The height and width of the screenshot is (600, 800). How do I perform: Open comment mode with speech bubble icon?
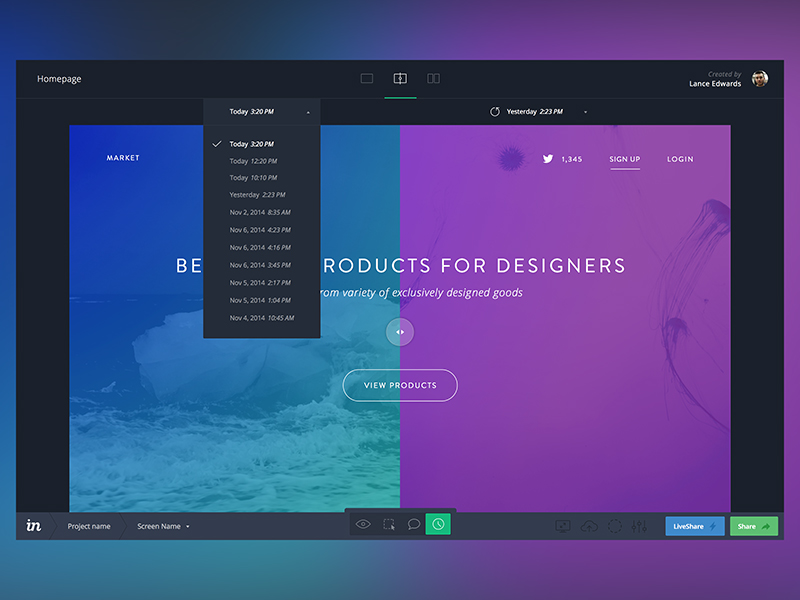[x=414, y=524]
